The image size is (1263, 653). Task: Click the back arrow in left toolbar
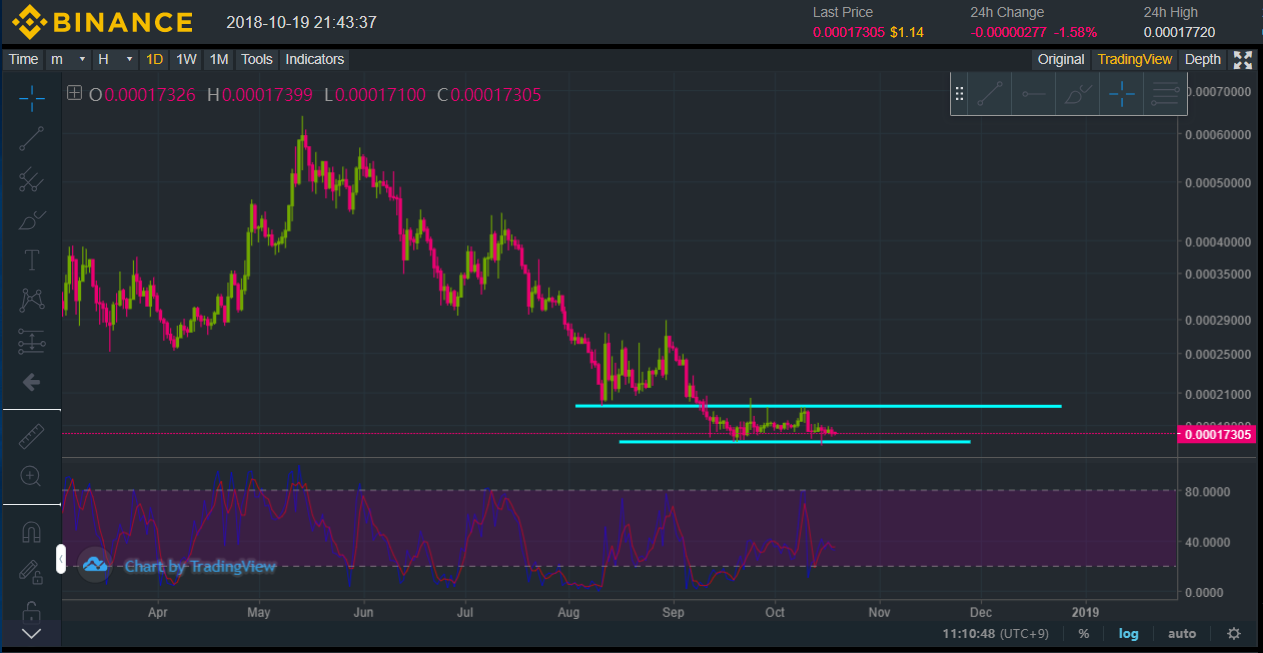[32, 381]
